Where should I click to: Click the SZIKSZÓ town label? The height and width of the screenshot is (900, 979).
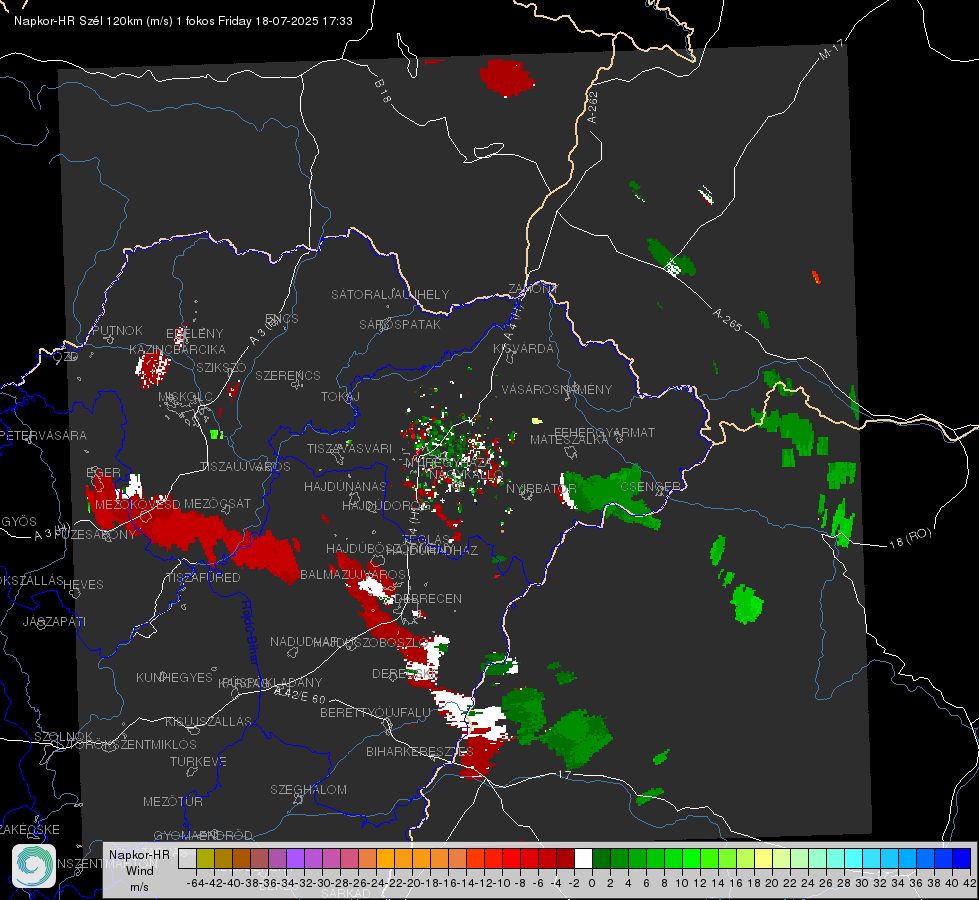[x=222, y=367]
